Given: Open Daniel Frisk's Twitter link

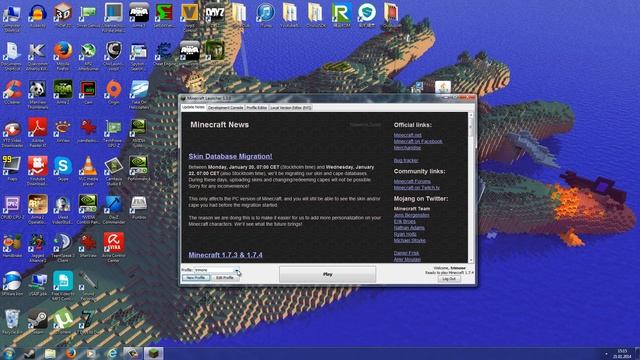Looking at the screenshot, I should [406, 253].
